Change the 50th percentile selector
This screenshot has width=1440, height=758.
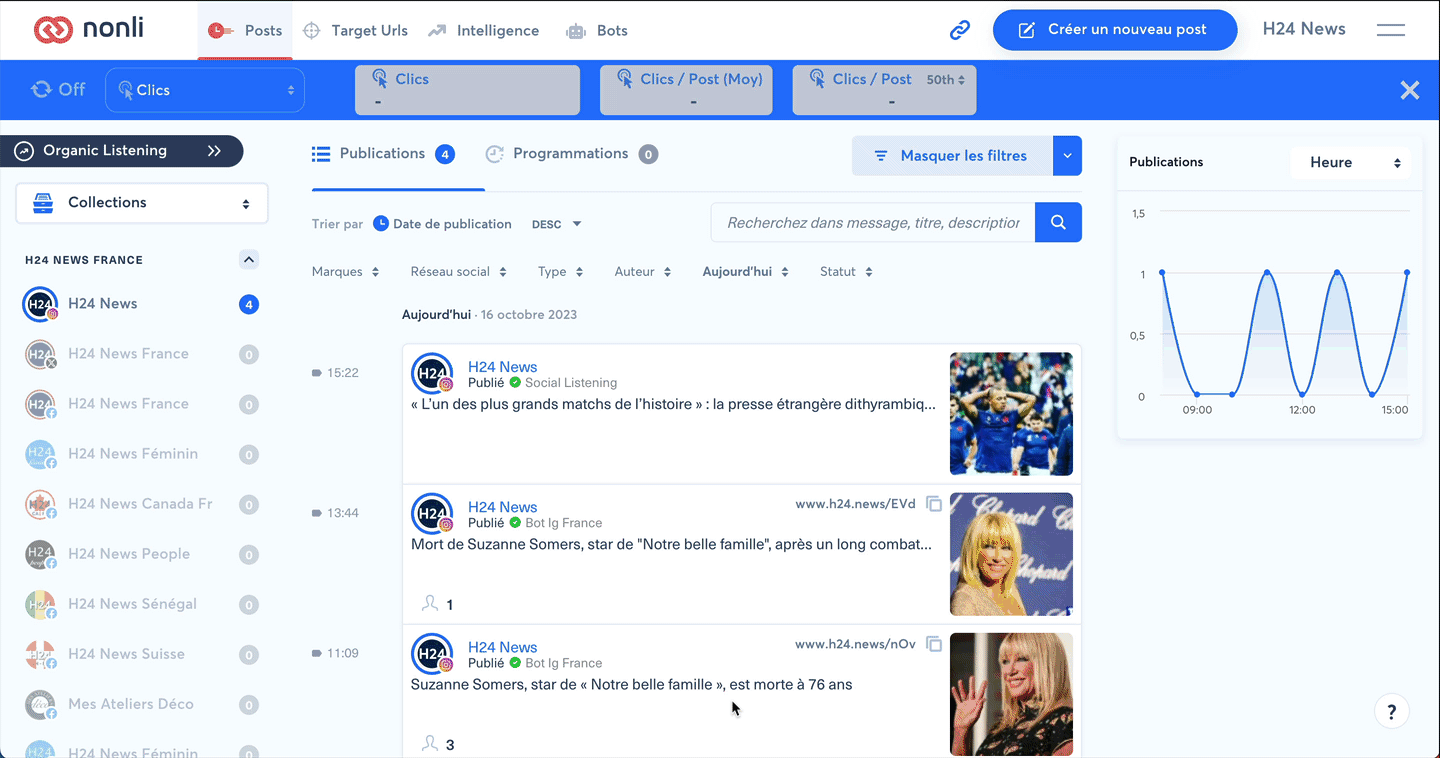[x=945, y=79]
